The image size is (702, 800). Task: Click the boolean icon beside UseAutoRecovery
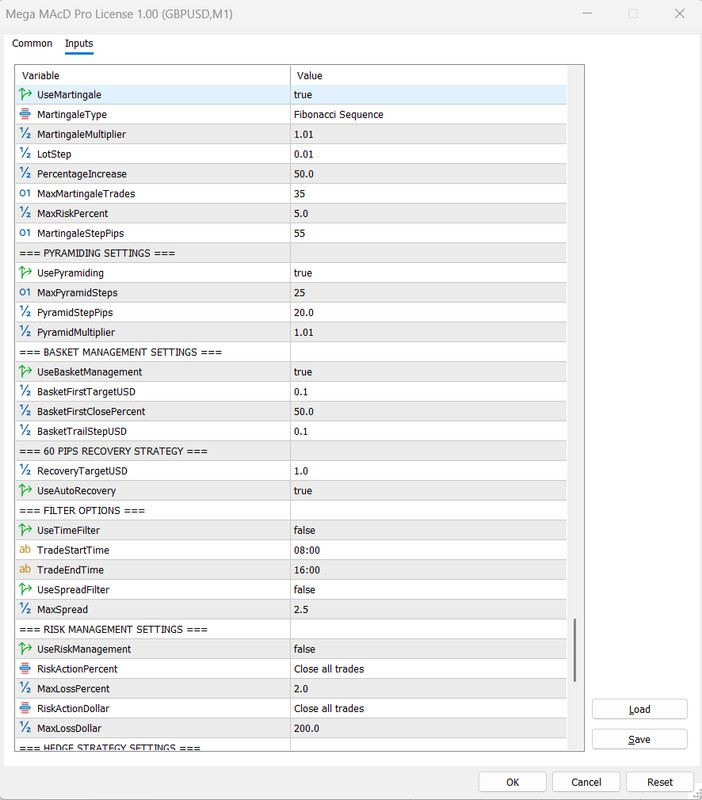point(25,490)
